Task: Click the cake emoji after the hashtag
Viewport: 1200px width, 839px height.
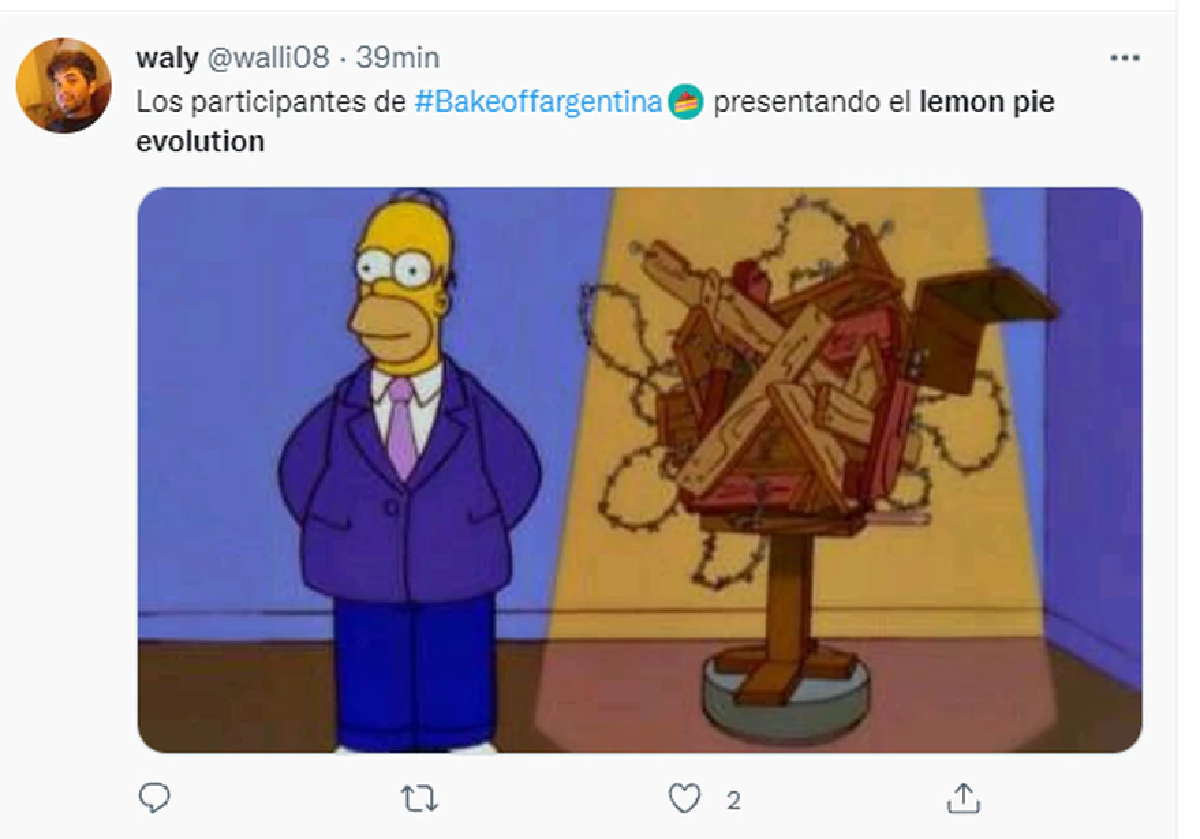Action: pyautogui.click(x=686, y=102)
